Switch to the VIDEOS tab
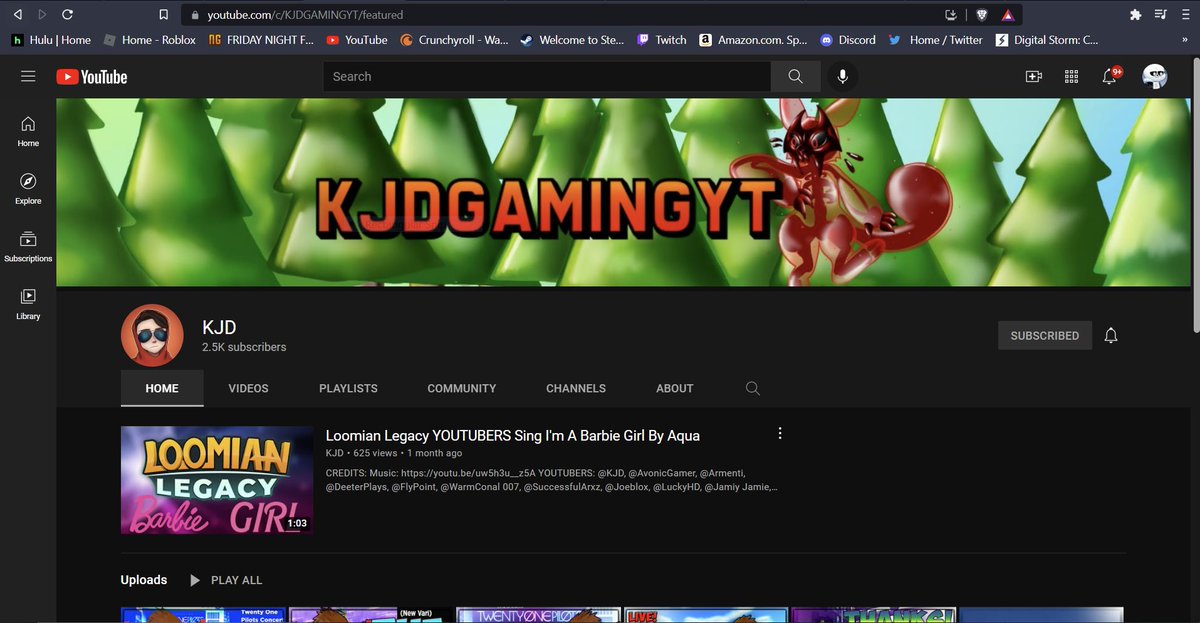The image size is (1200, 623). [248, 388]
